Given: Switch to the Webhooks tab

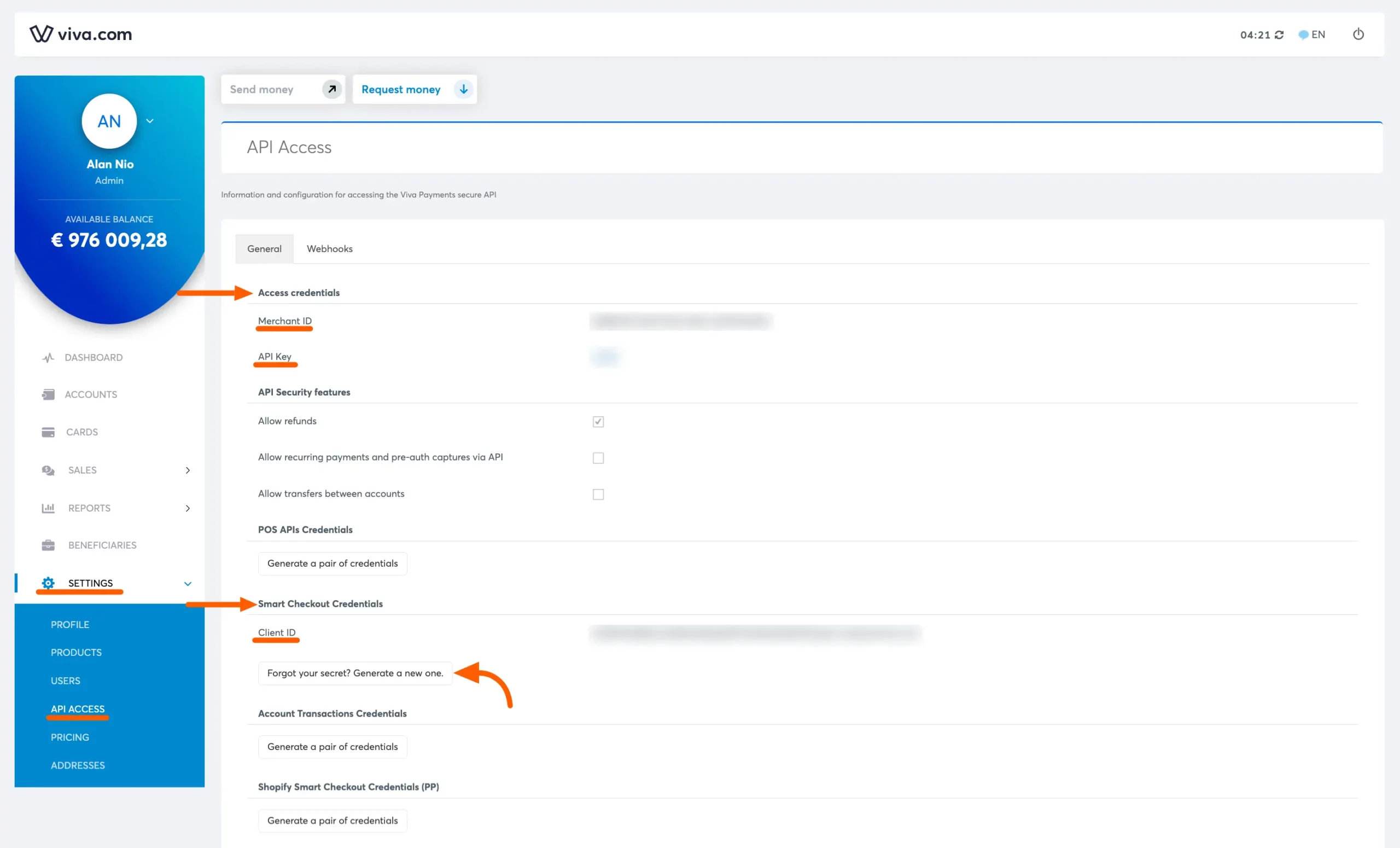Looking at the screenshot, I should tap(330, 249).
